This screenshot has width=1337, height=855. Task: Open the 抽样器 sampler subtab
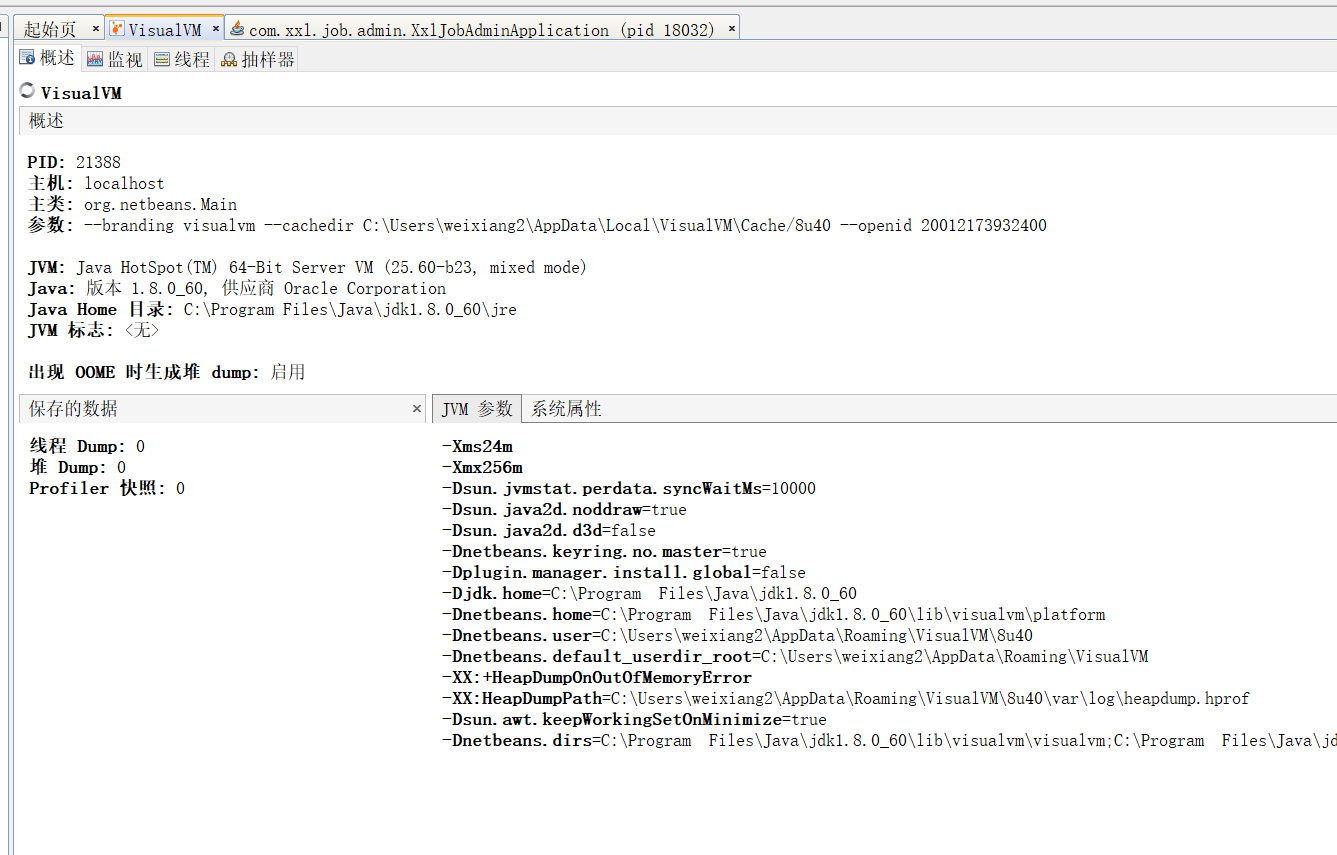point(258,60)
